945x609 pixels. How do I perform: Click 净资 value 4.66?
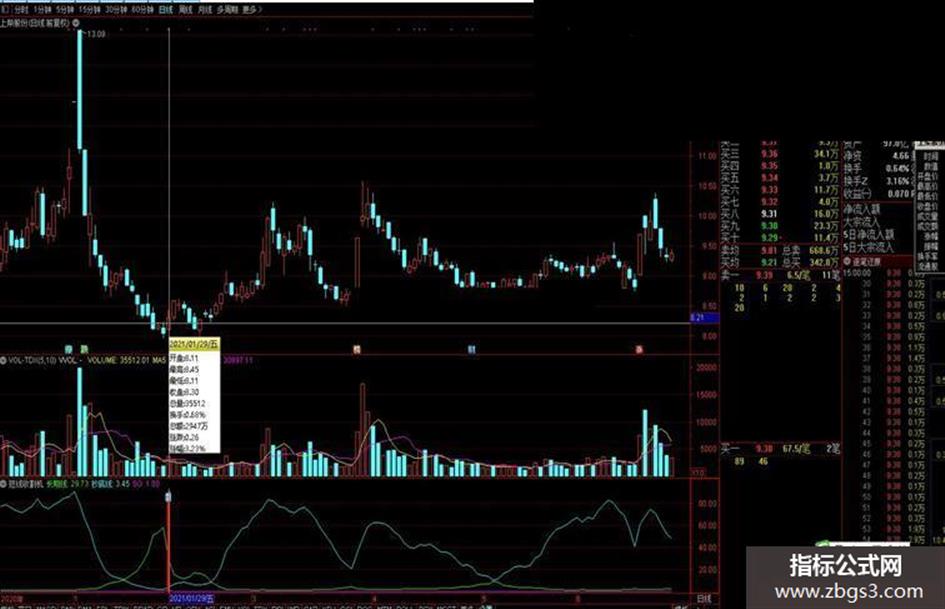pyautogui.click(x=900, y=156)
